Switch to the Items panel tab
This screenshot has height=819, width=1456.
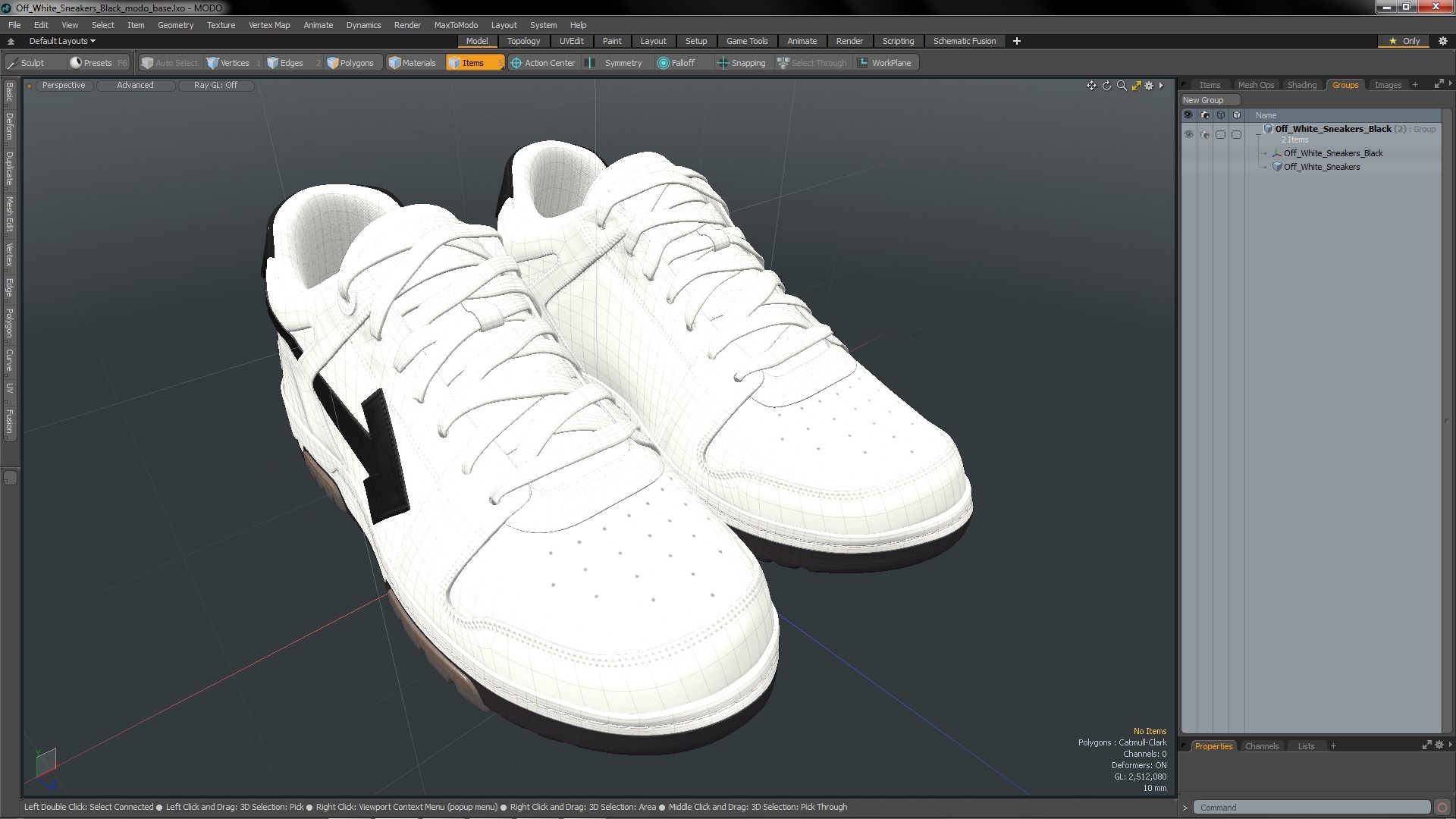coord(1210,85)
